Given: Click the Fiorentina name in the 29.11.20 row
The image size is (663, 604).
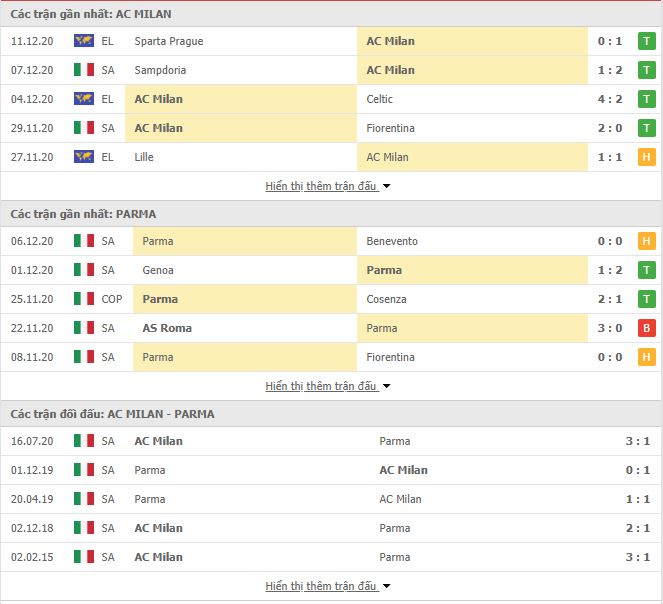Looking at the screenshot, I should coord(390,128).
